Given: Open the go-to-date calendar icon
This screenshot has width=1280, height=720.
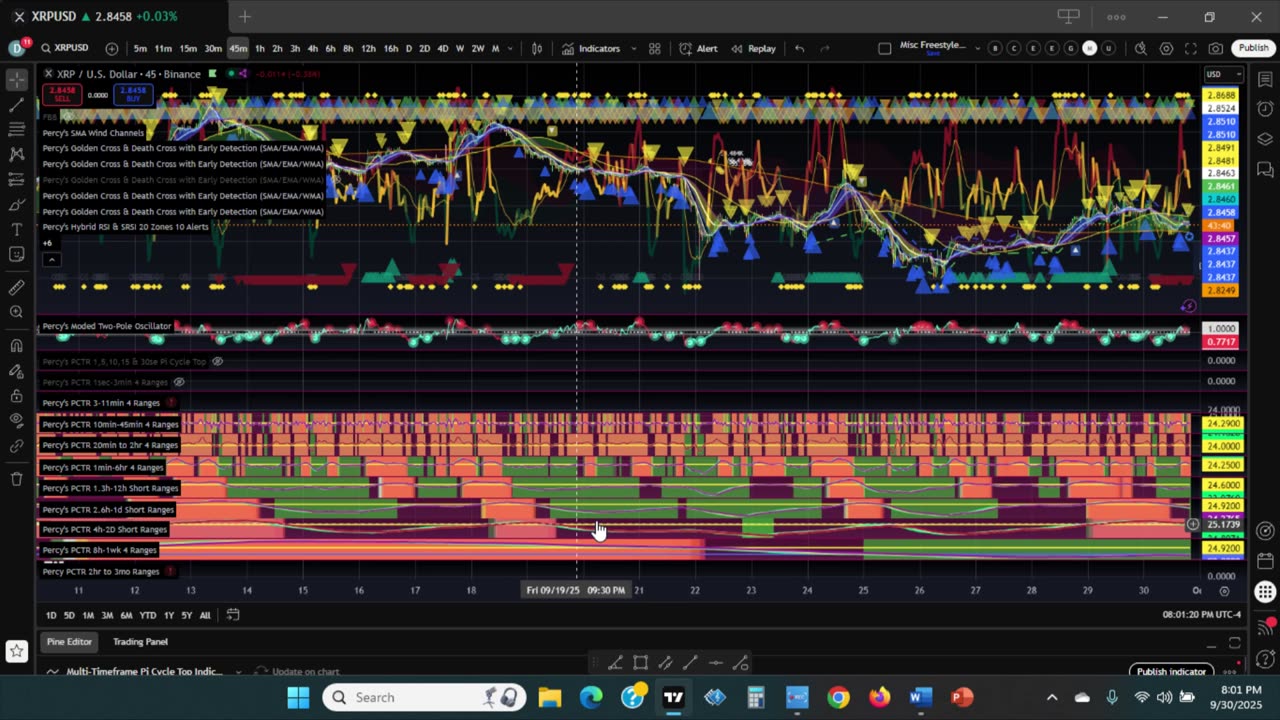Looking at the screenshot, I should coord(233,615).
